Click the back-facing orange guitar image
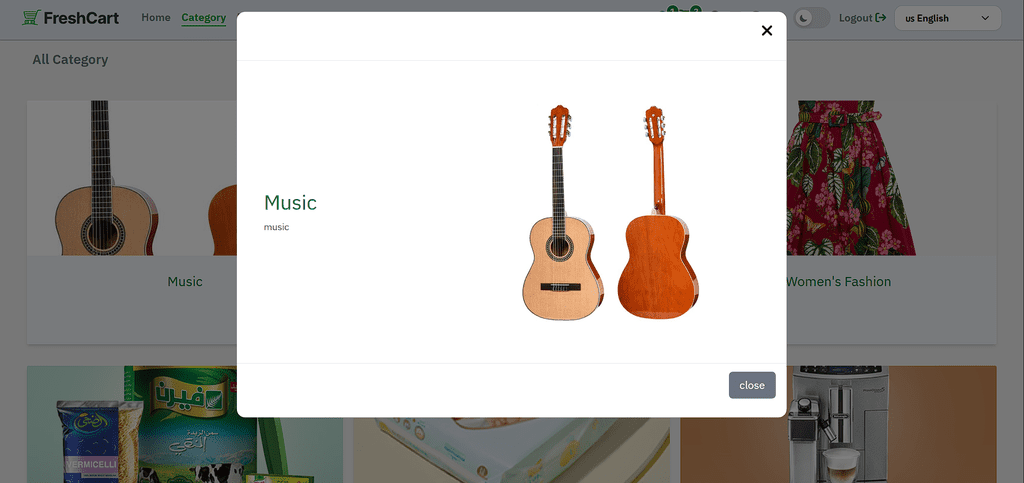The height and width of the screenshot is (483, 1024). (658, 212)
